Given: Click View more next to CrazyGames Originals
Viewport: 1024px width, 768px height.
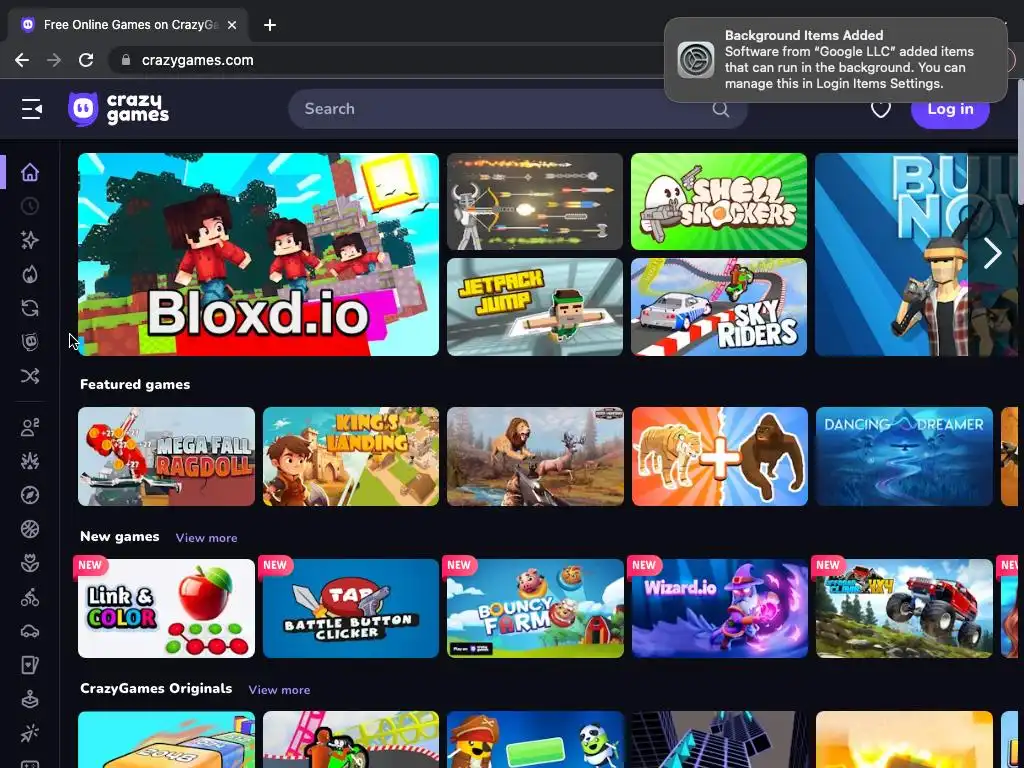Looking at the screenshot, I should (x=280, y=690).
